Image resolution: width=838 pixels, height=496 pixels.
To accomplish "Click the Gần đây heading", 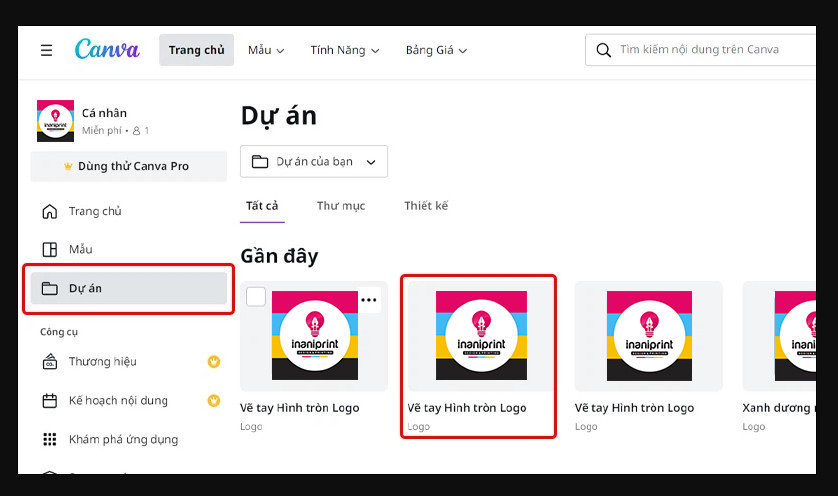I will [279, 257].
